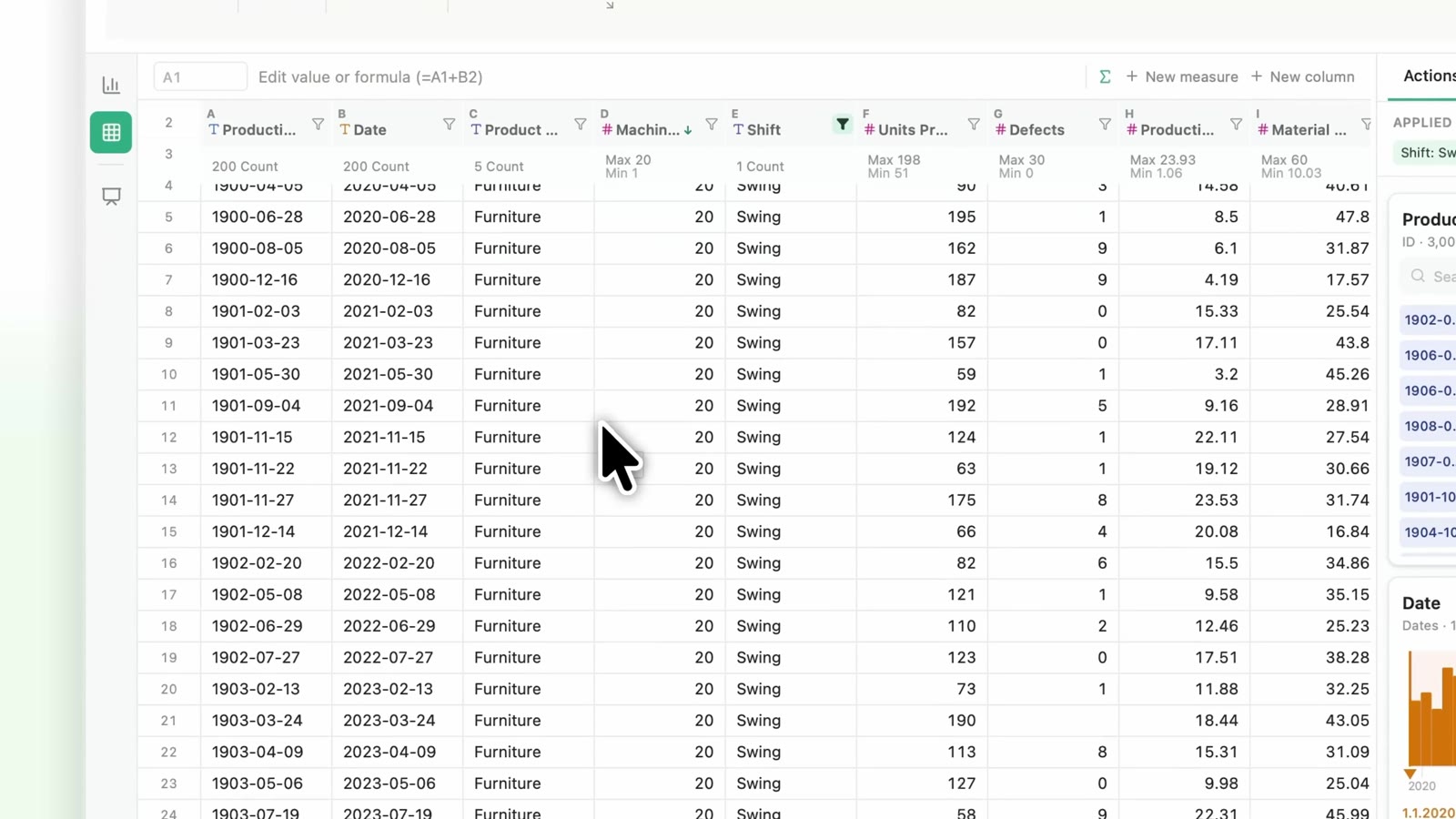
Task: Open filter for Date column
Action: [449, 124]
